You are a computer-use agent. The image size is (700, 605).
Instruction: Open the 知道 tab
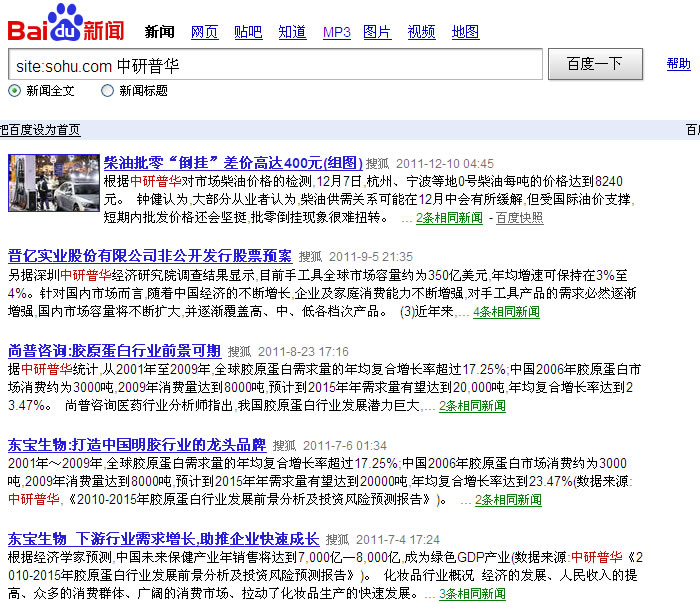292,32
